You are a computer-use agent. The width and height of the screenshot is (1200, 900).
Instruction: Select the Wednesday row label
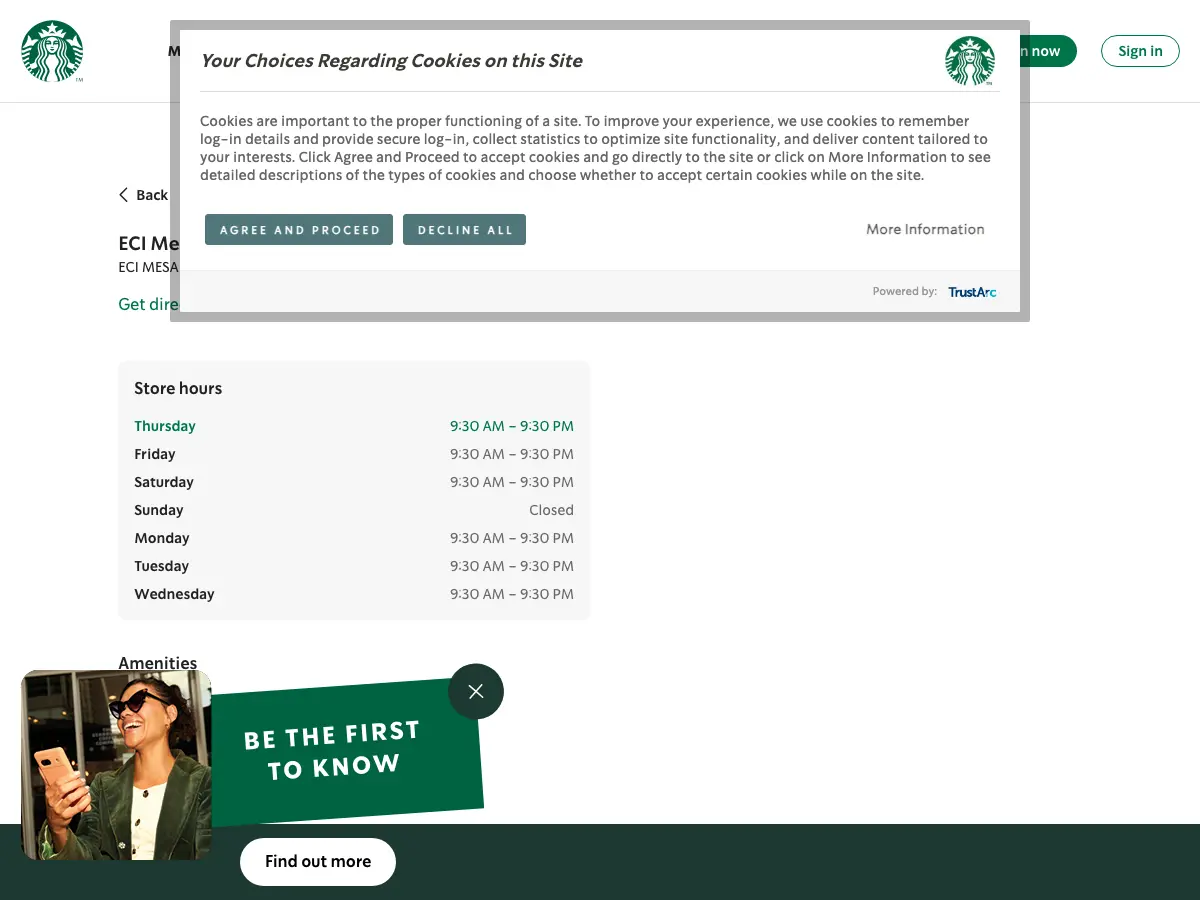click(175, 594)
